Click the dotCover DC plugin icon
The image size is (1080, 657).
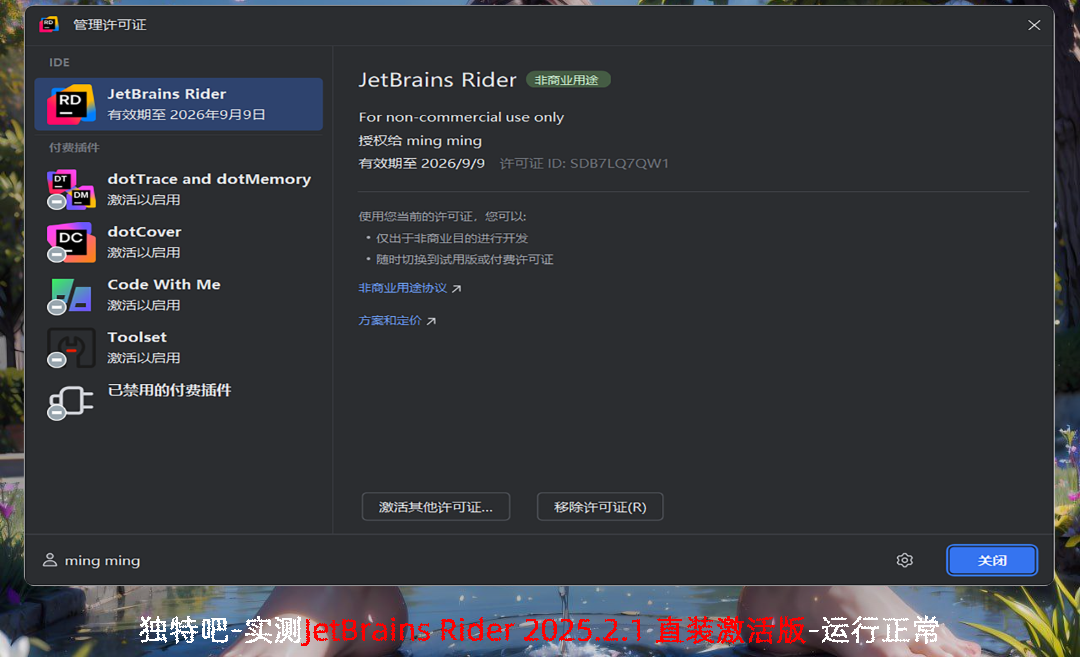[x=71, y=242]
